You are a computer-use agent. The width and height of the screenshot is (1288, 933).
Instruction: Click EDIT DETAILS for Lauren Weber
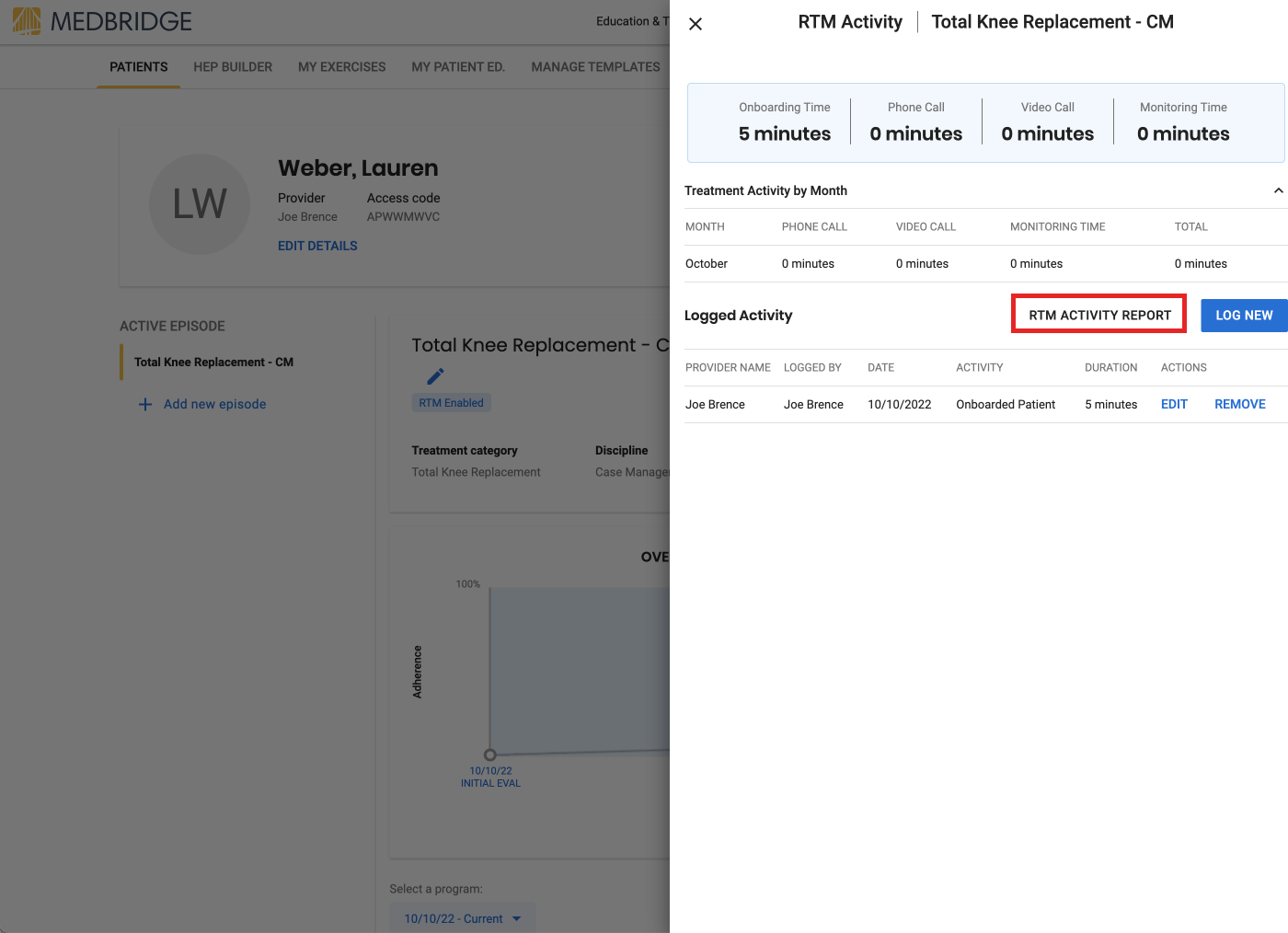point(317,246)
